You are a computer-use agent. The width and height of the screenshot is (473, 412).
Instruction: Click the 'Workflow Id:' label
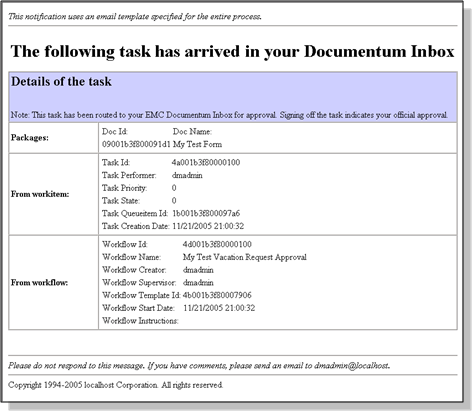tap(124, 244)
